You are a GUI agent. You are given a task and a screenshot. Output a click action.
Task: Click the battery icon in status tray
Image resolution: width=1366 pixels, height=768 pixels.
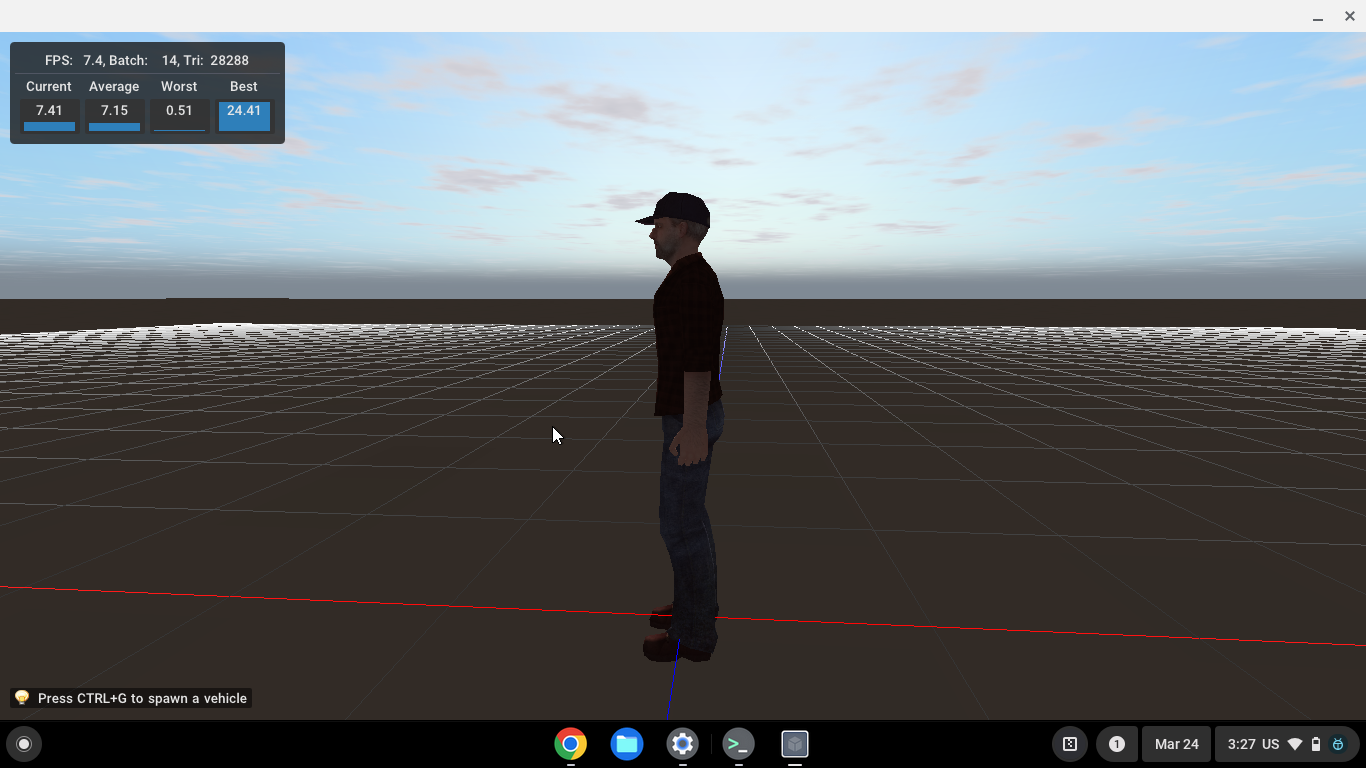[x=1316, y=744]
